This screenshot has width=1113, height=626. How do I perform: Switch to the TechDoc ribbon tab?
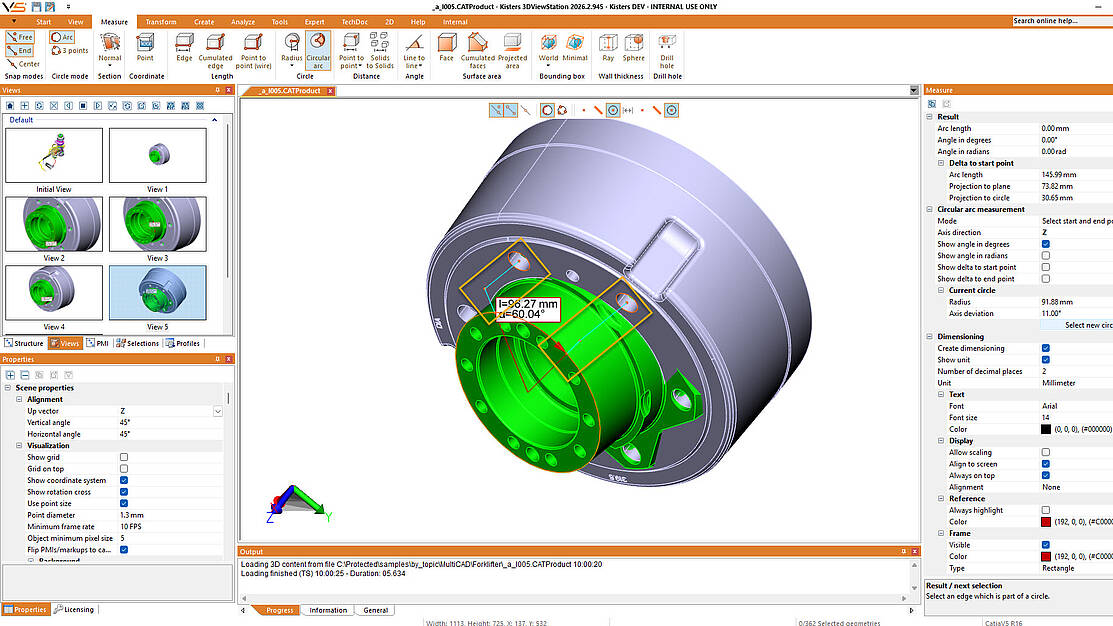pos(354,22)
